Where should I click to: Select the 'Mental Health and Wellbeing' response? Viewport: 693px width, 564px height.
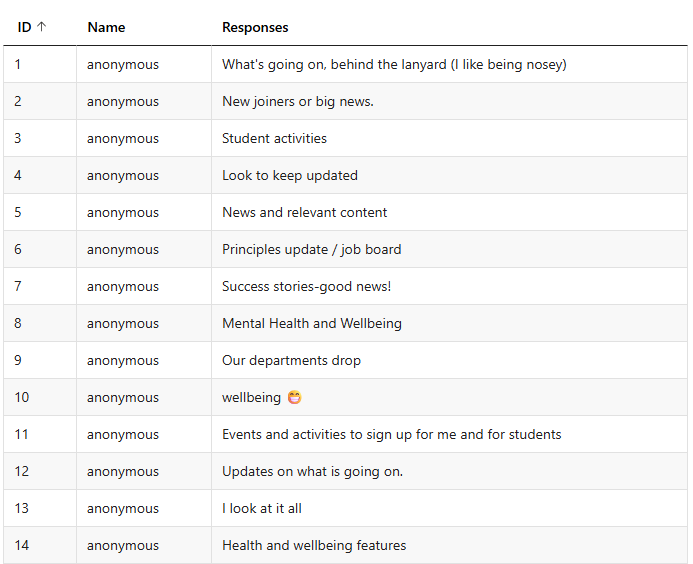pos(311,323)
